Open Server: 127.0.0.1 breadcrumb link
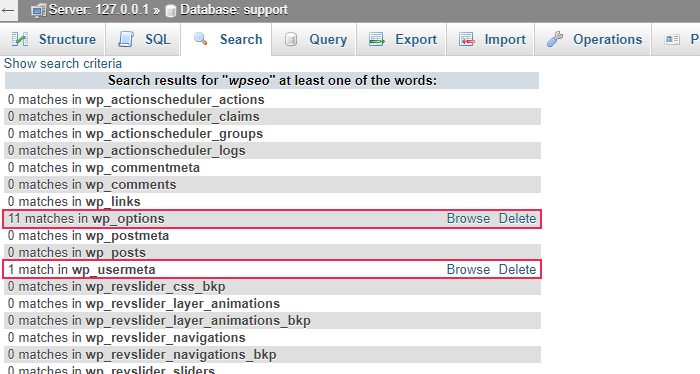Viewport: 700px width, 374px height. coord(99,10)
